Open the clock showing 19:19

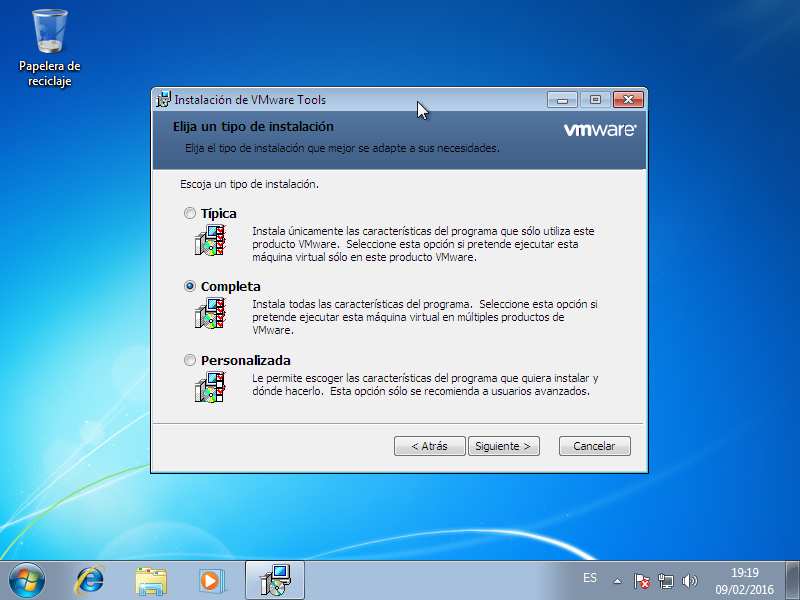coord(744,581)
